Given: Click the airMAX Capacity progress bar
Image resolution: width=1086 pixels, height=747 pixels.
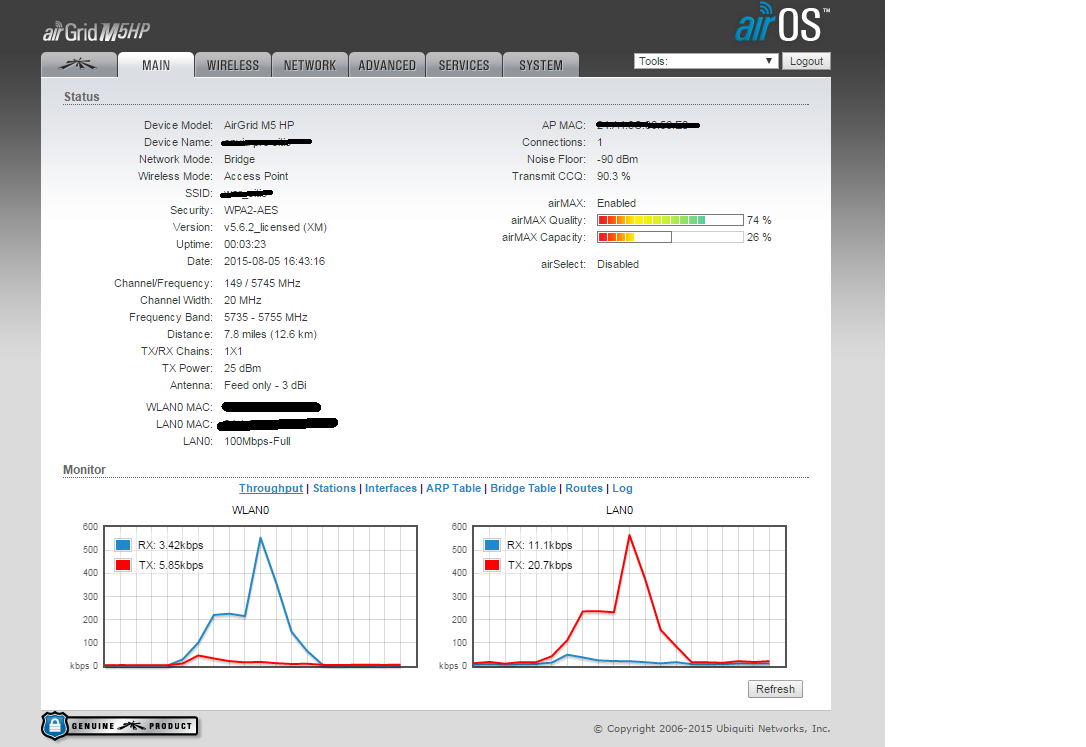Looking at the screenshot, I should pyautogui.click(x=670, y=237).
